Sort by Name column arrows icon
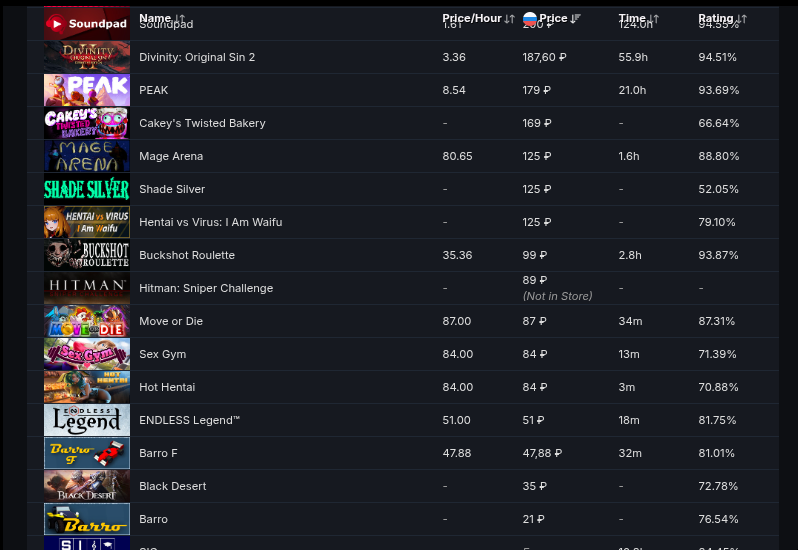The height and width of the screenshot is (550, 798). point(180,19)
